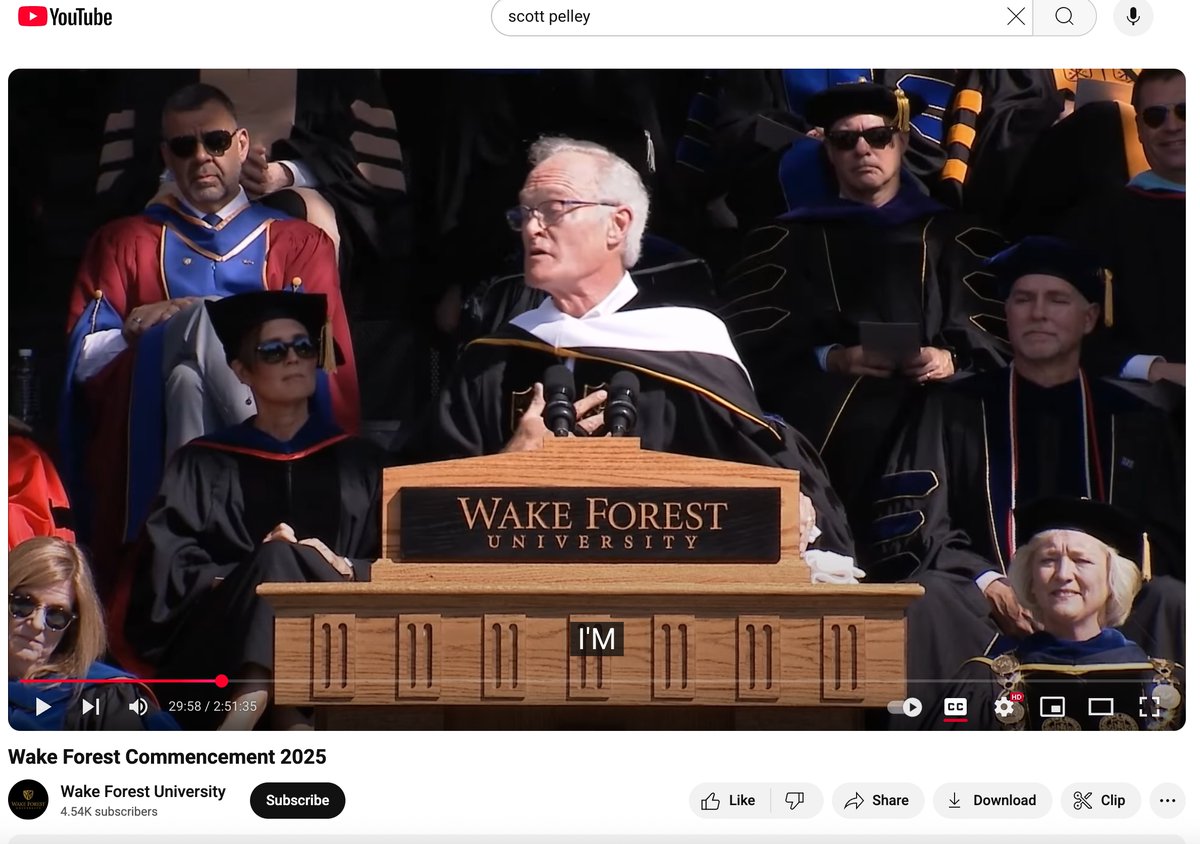Give the video a thumbs down
Image resolution: width=1200 pixels, height=844 pixels.
pyautogui.click(x=795, y=800)
